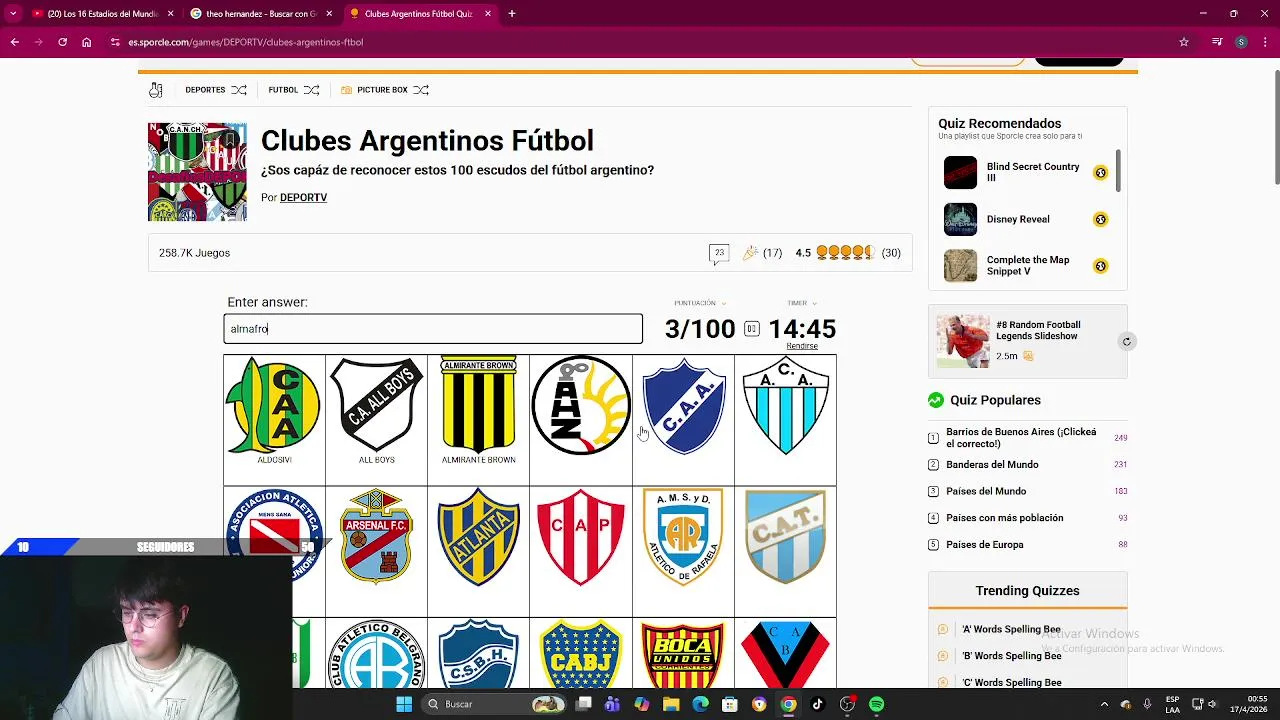Screen dimensions: 1280x720
Task: Refresh the recommended slideshow card
Action: [1126, 342]
